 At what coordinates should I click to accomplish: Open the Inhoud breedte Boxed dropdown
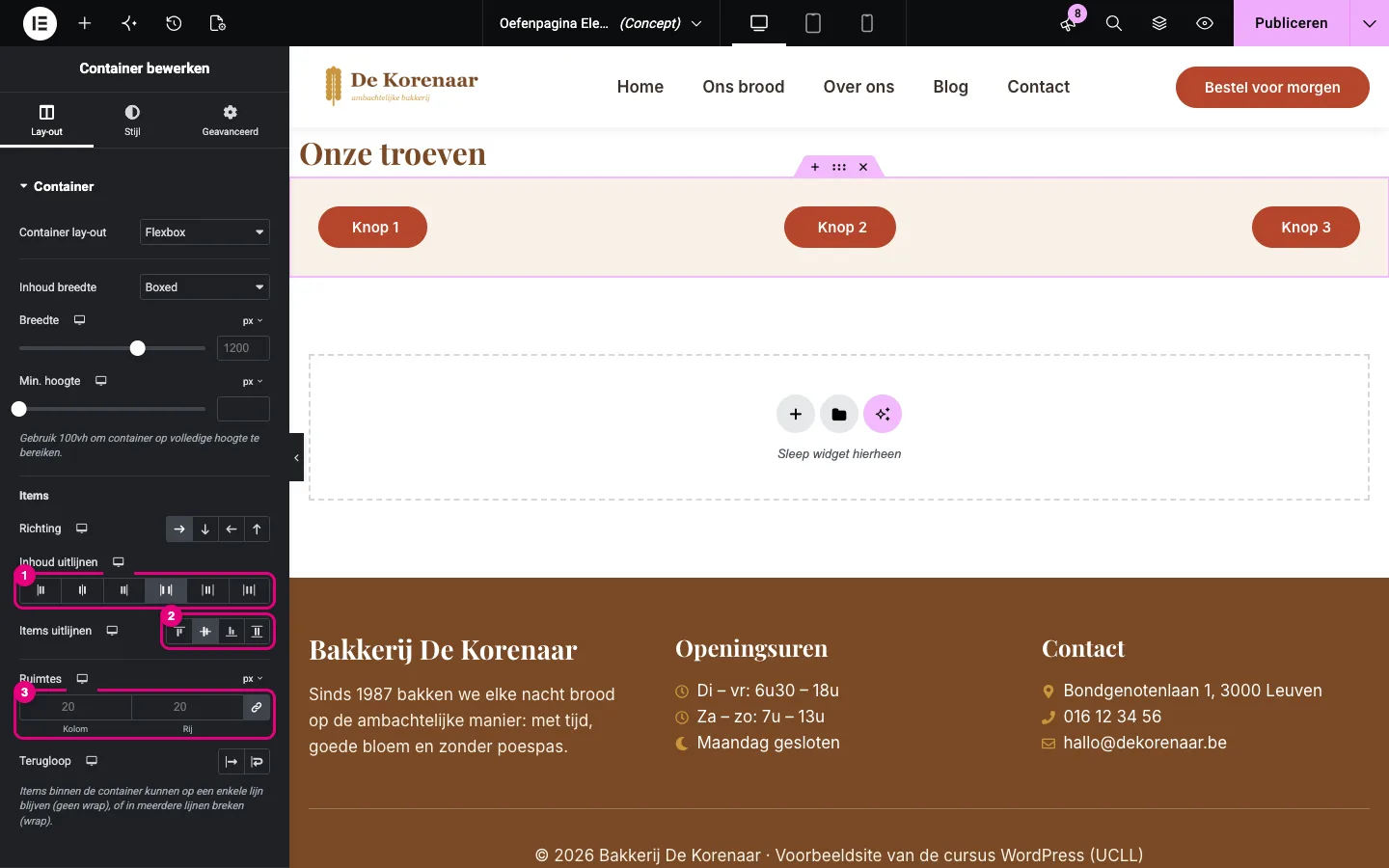pyautogui.click(x=204, y=287)
